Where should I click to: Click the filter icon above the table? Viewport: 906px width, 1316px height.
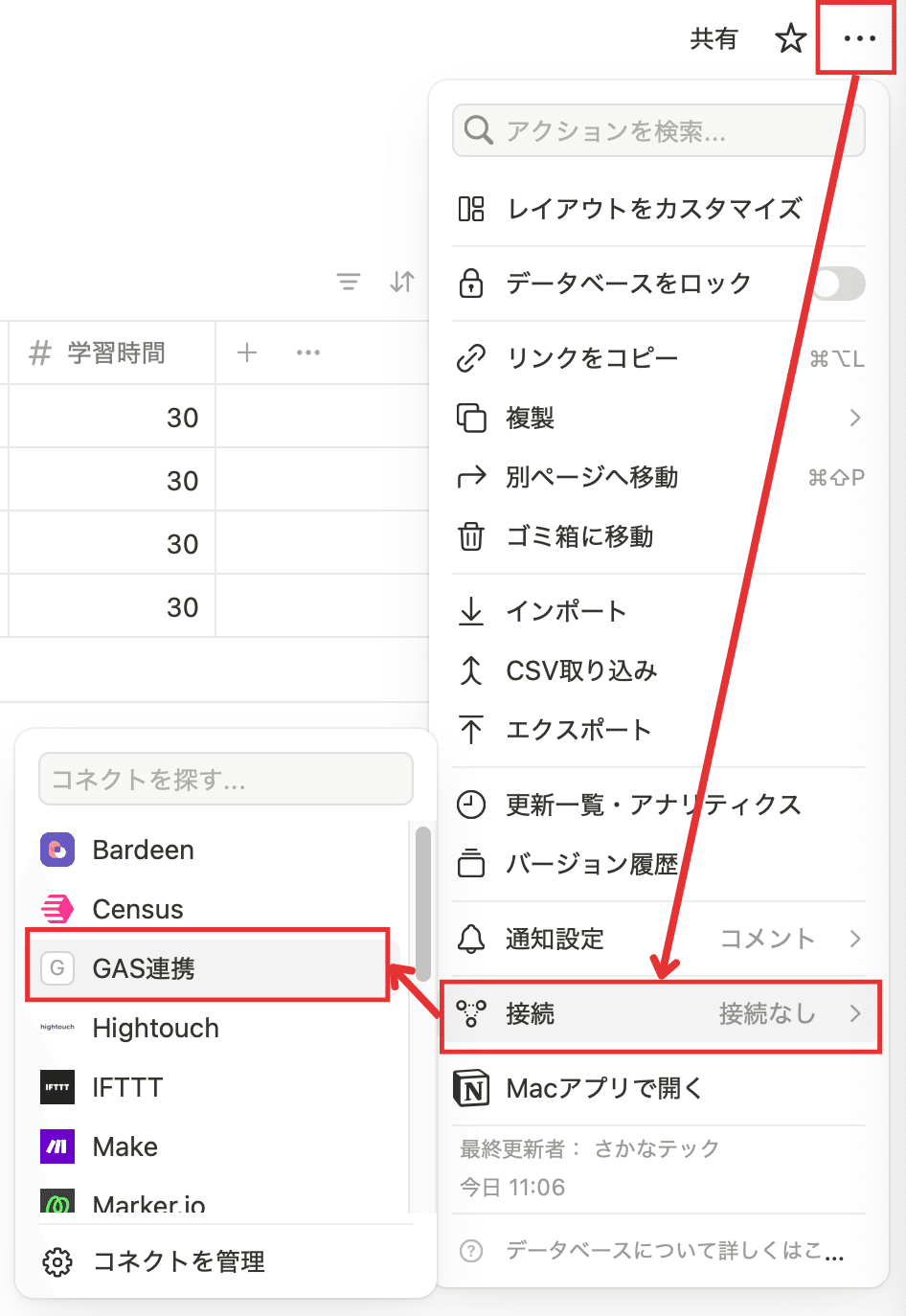point(349,283)
